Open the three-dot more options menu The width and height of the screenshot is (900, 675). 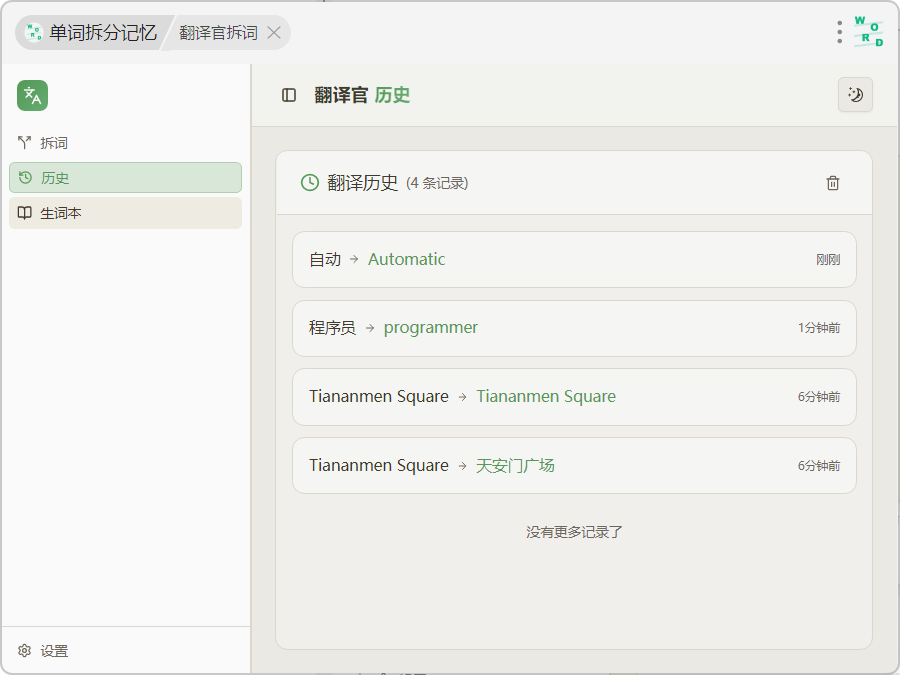point(839,32)
